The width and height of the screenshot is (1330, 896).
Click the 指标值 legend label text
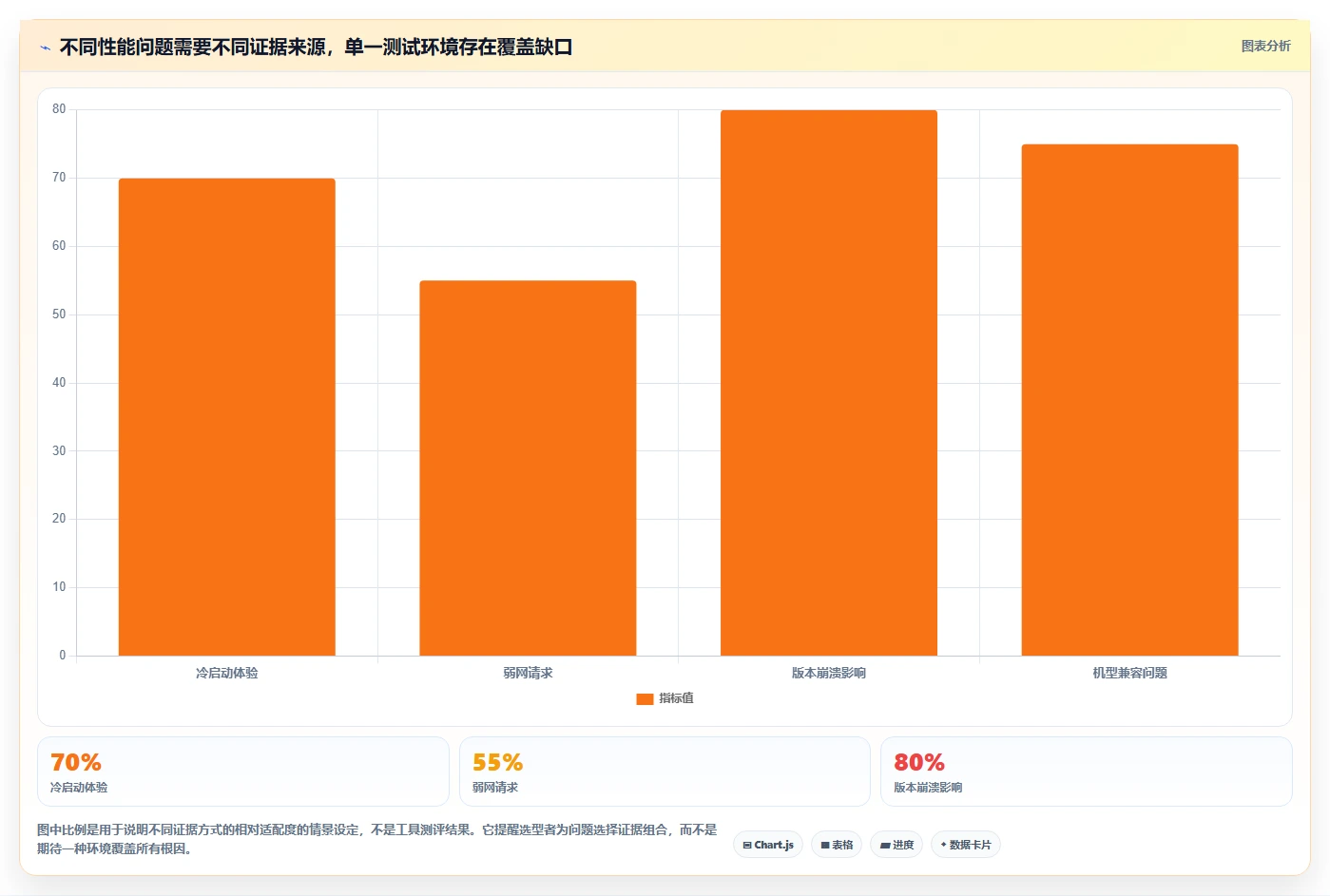point(676,698)
